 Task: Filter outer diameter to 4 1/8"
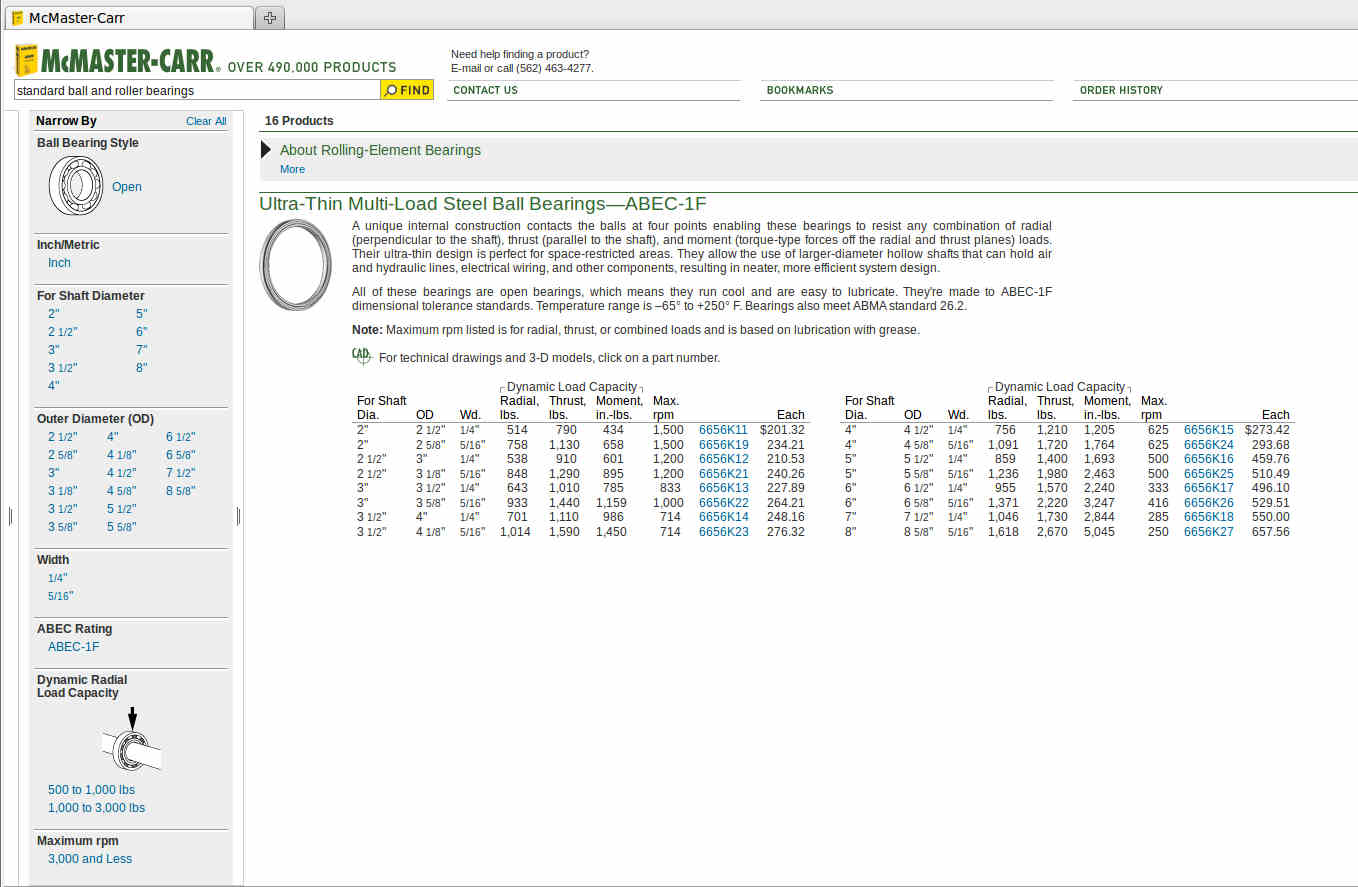click(121, 455)
